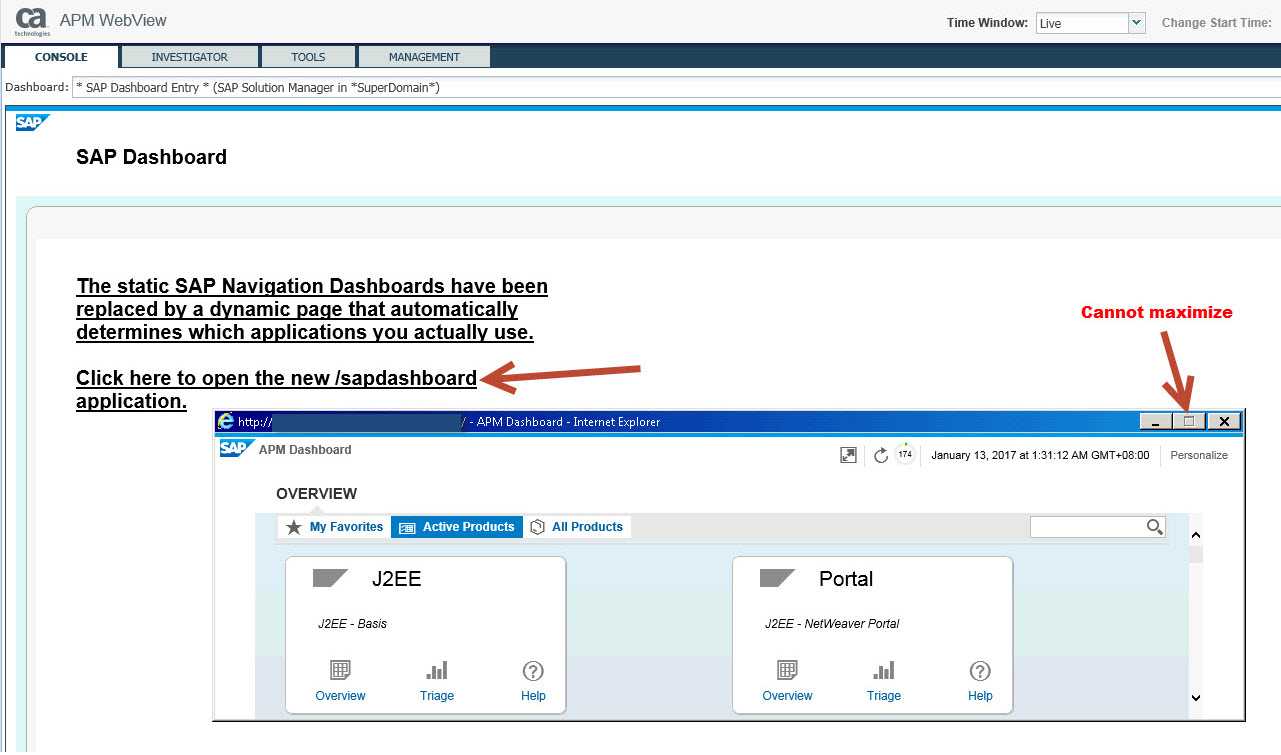Click the SAP Dashboard heading
Screen dimensions: 1281x755
click(151, 157)
